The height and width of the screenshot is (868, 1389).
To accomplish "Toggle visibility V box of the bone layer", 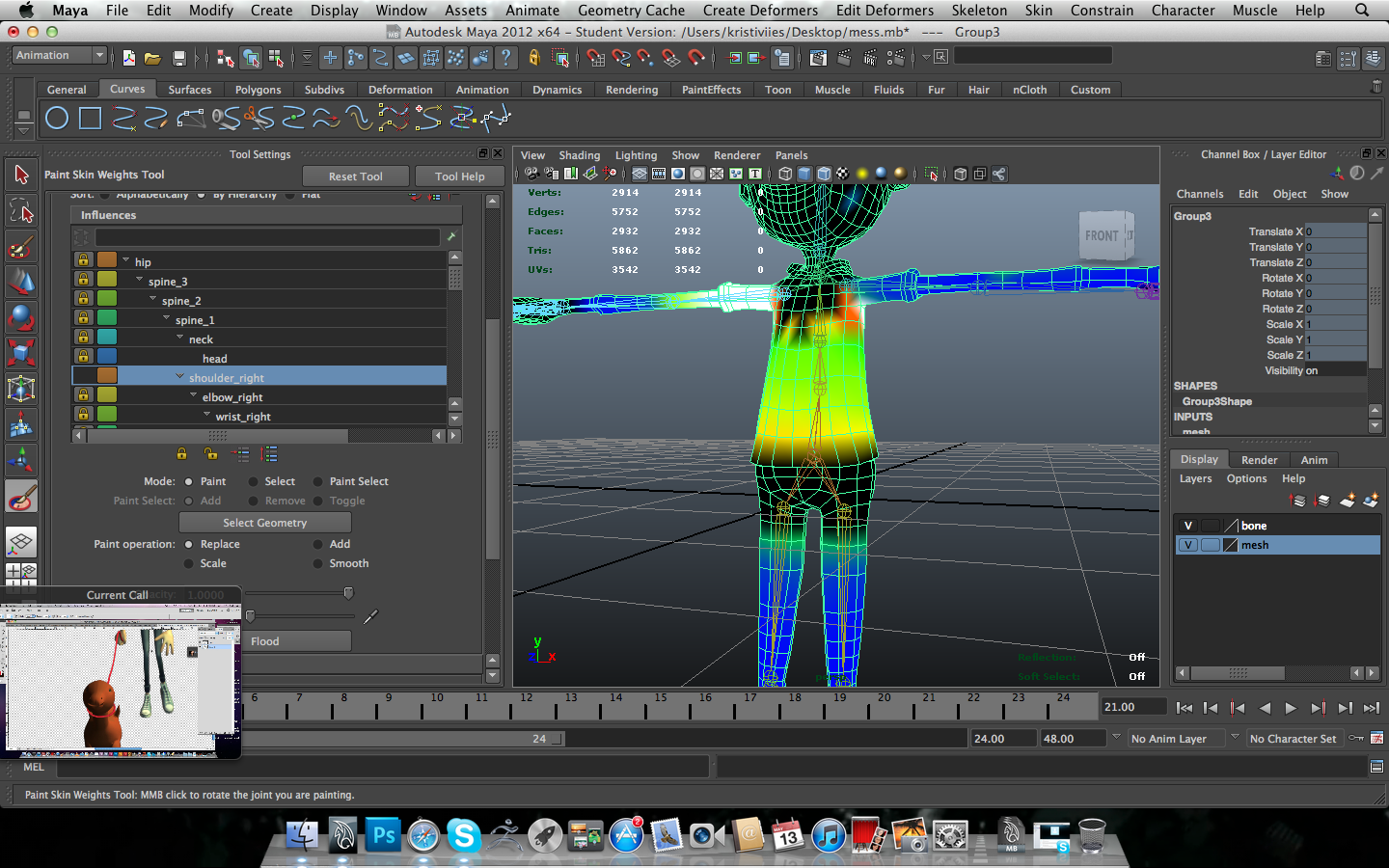I will 1188,526.
